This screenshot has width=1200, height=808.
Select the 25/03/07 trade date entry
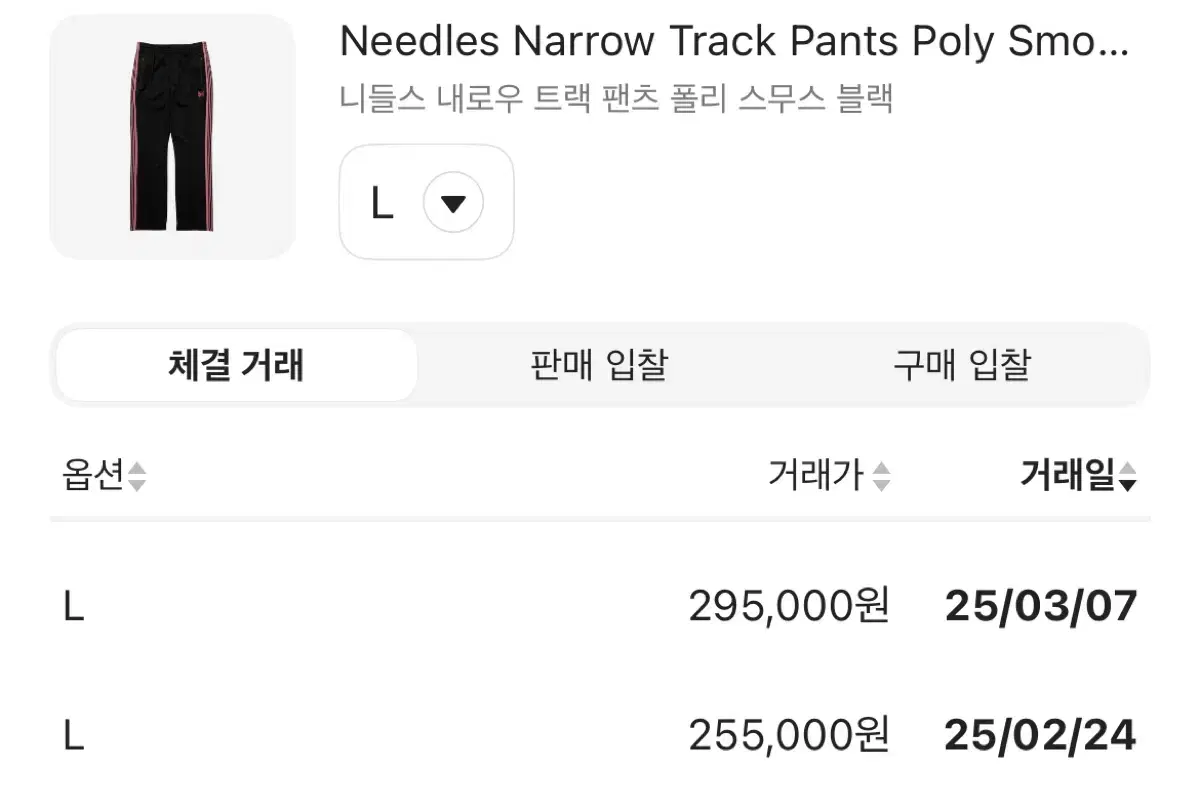(1039, 603)
